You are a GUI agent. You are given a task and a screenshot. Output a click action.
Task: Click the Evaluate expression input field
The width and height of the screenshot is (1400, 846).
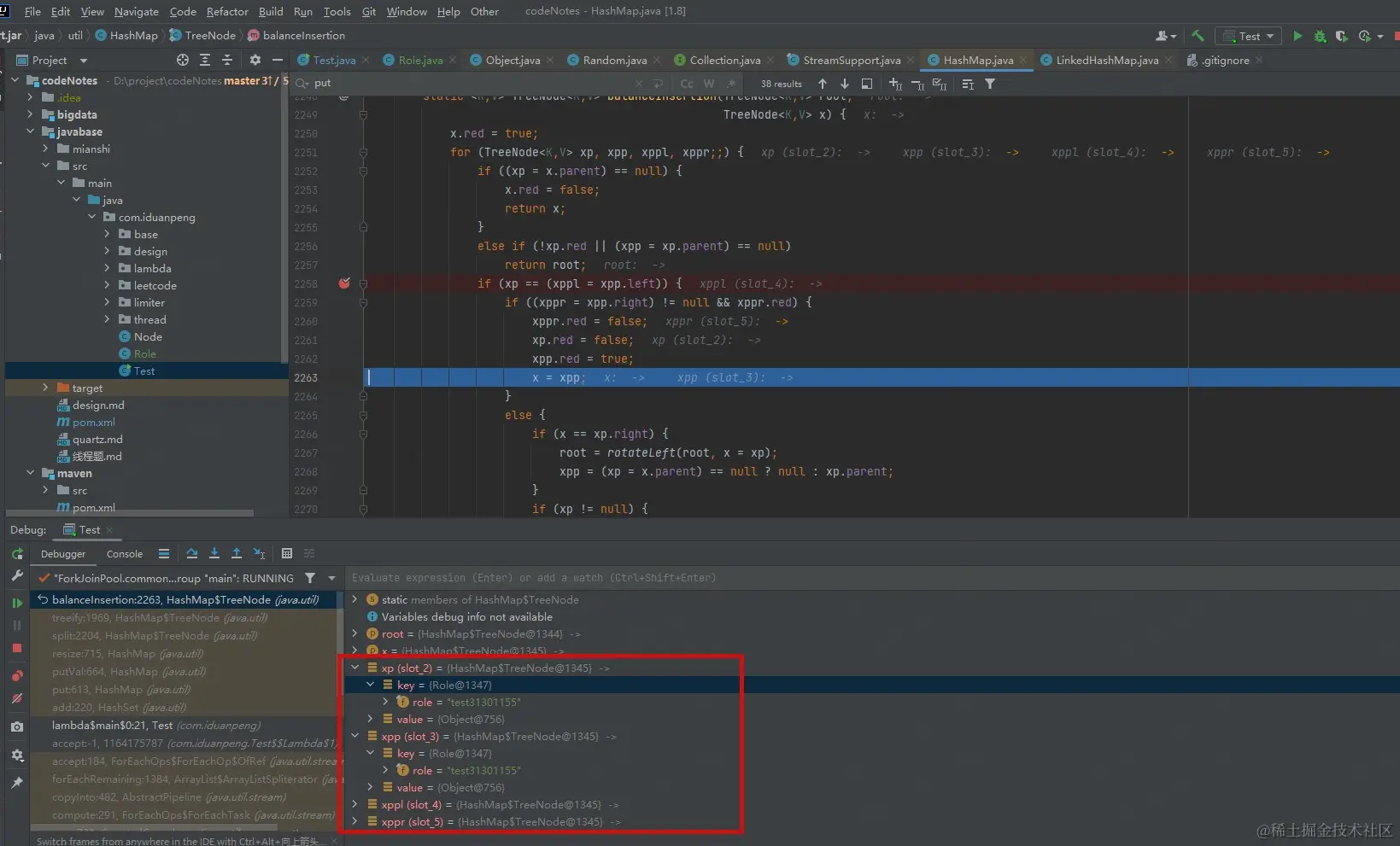[871, 578]
